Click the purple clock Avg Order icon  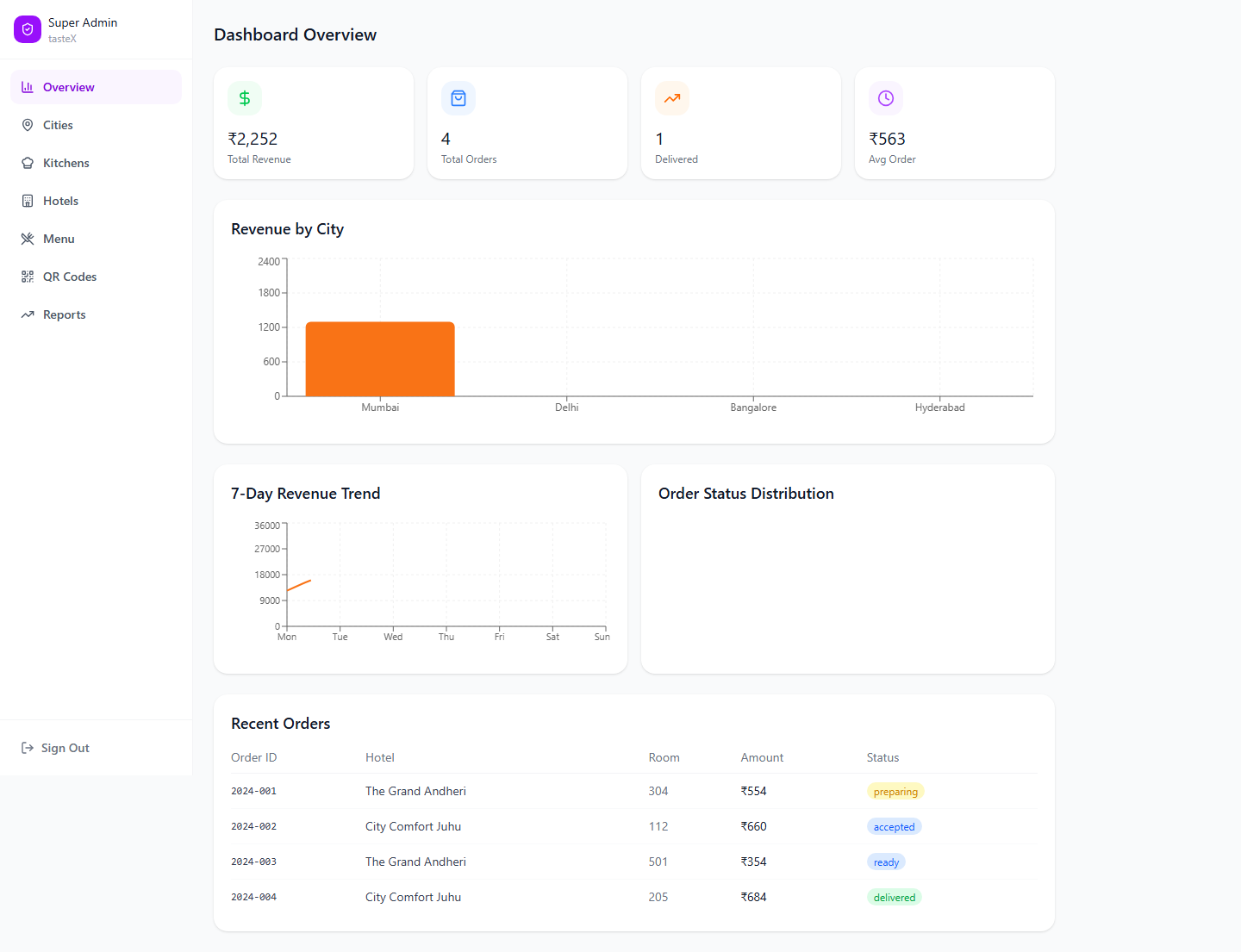pos(886,98)
